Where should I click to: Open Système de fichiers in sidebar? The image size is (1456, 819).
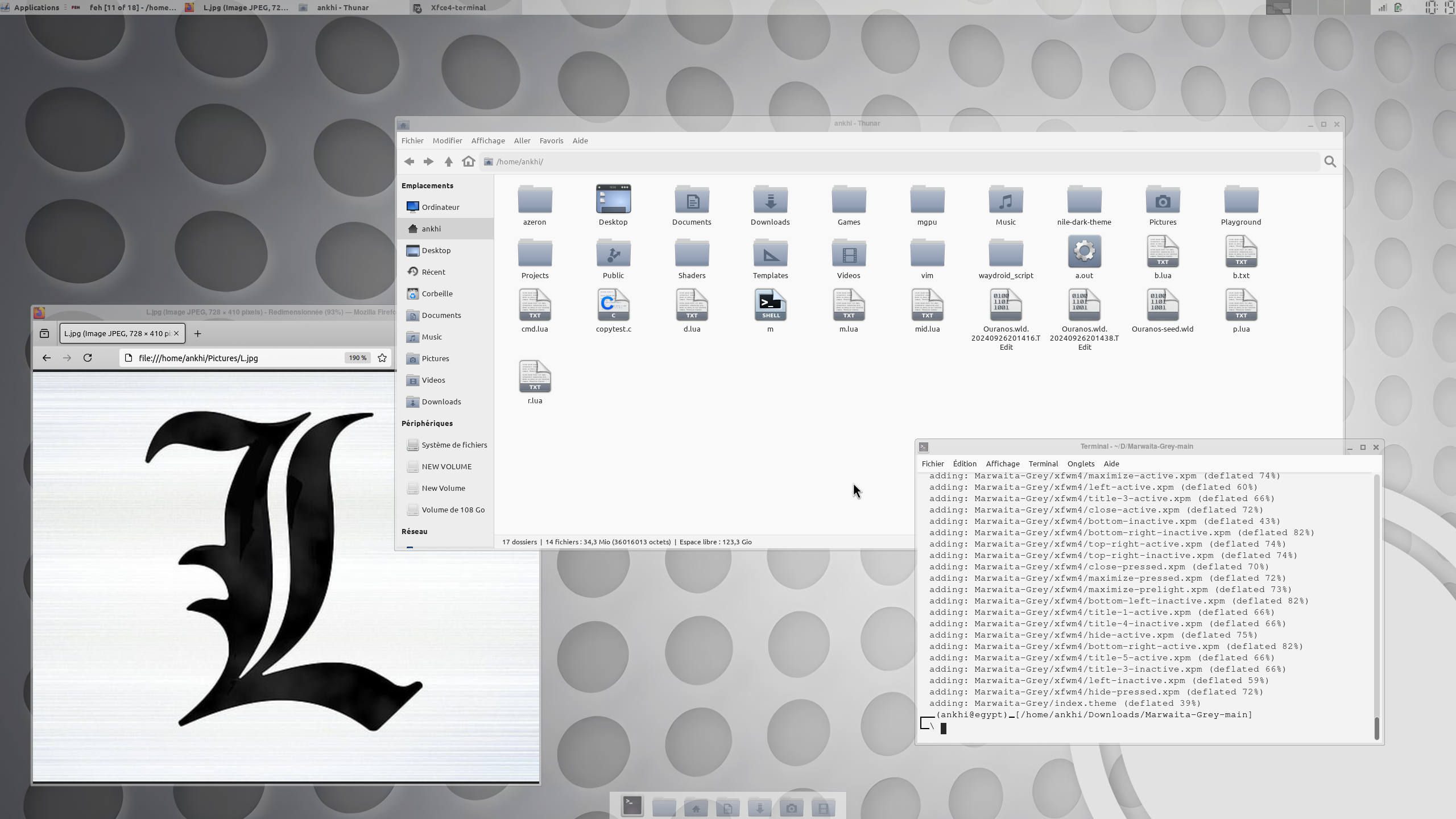(454, 445)
